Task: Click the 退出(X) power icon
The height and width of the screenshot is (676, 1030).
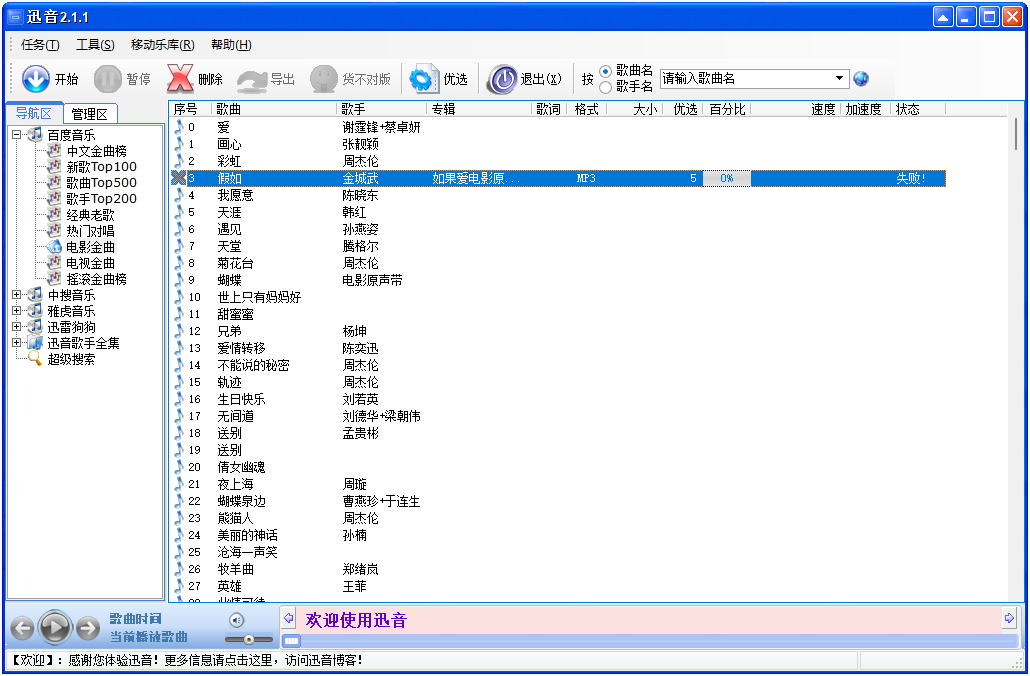Action: (503, 79)
